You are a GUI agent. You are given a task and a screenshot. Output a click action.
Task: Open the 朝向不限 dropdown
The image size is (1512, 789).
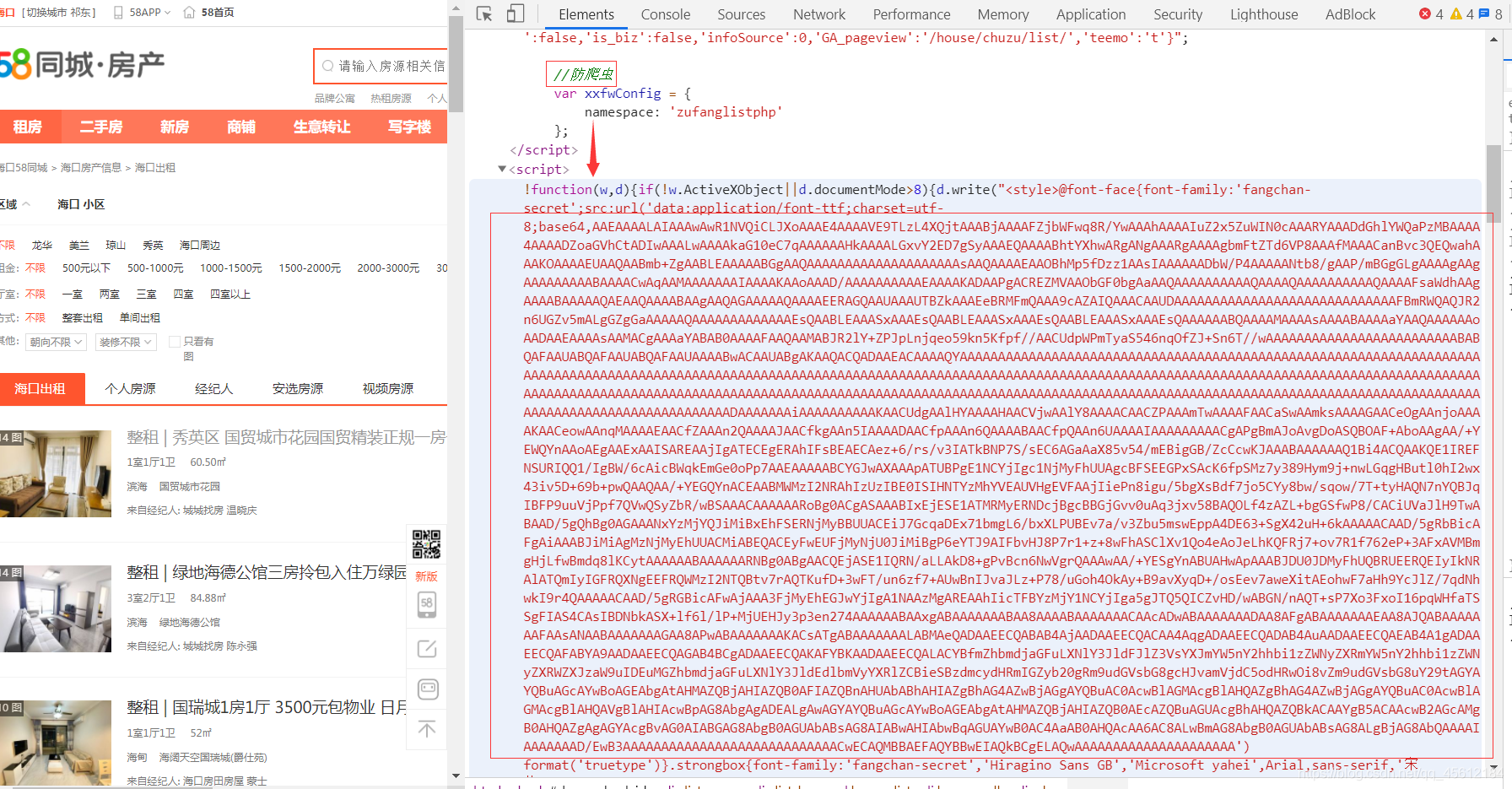pyautogui.click(x=56, y=342)
